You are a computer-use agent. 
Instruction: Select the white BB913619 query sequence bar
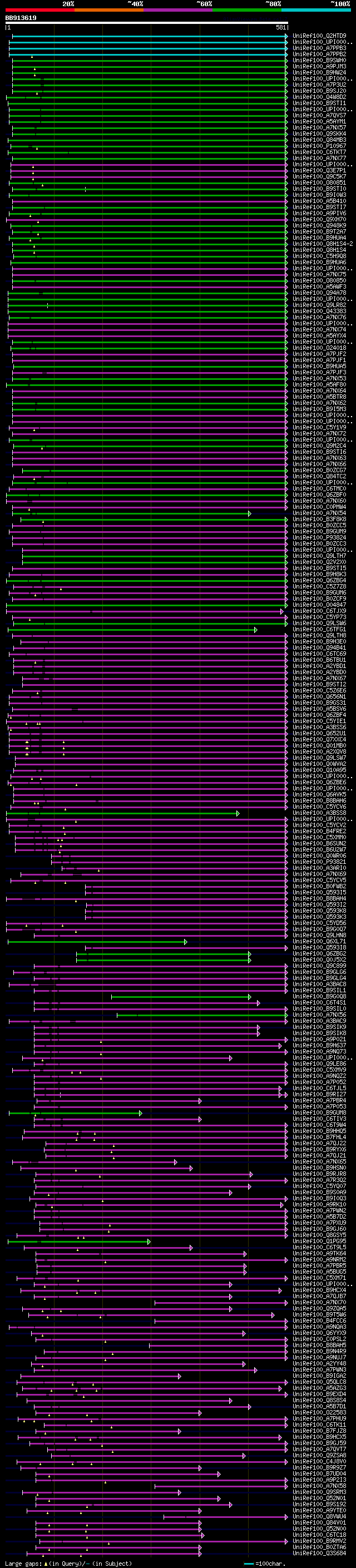coord(147,23)
